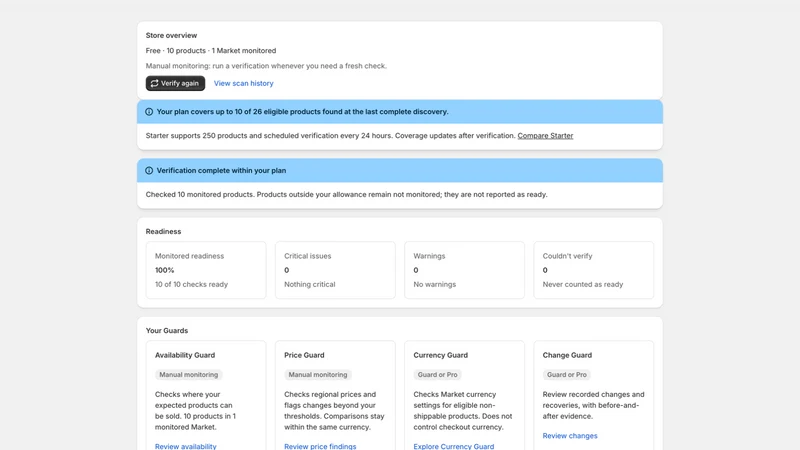Click Manual monitoring badge under Availability Guard
800x450 pixels.
click(188, 374)
